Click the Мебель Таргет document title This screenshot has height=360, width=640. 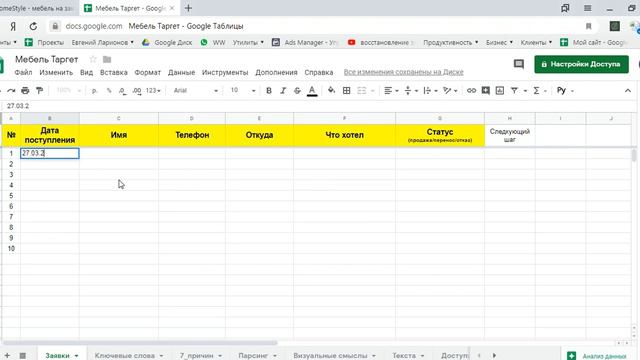click(47, 60)
